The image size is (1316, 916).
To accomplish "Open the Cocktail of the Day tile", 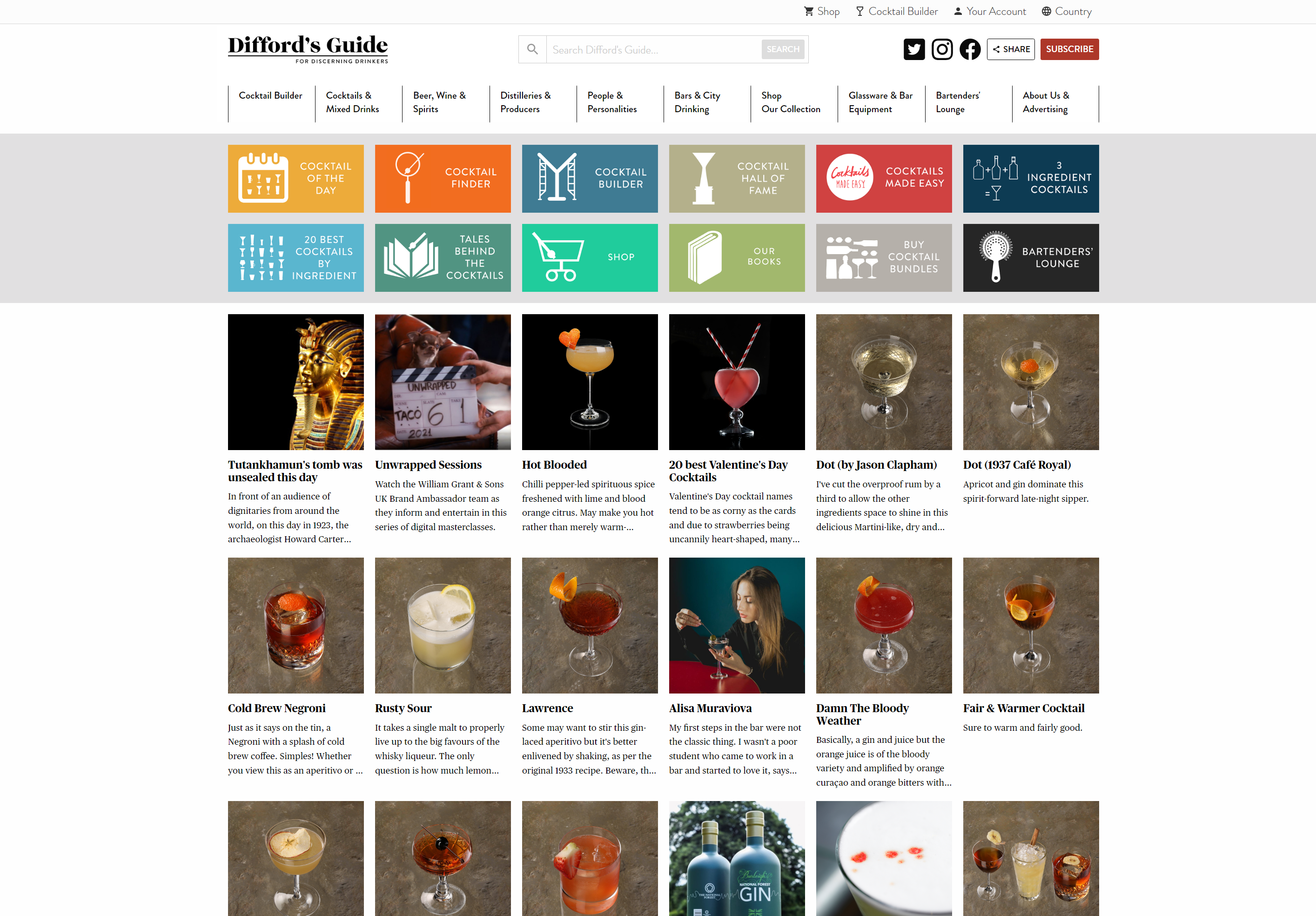I will point(296,178).
